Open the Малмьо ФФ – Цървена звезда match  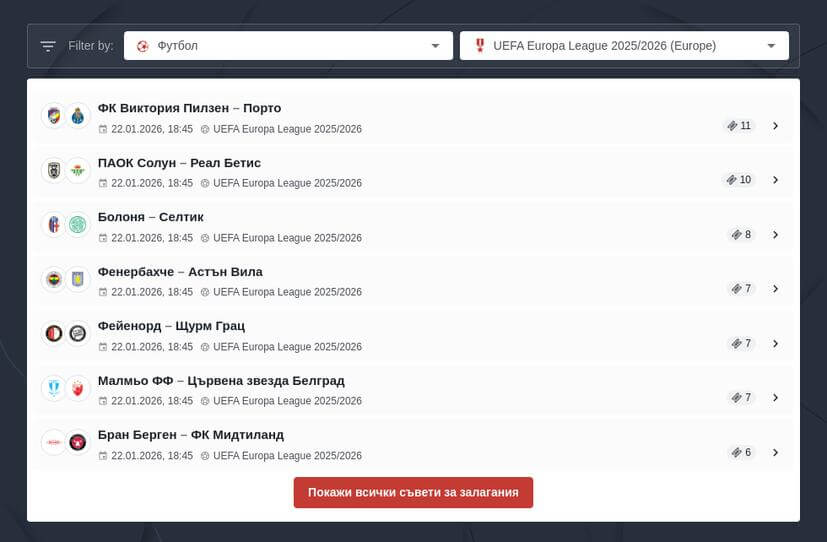pyautogui.click(x=220, y=380)
